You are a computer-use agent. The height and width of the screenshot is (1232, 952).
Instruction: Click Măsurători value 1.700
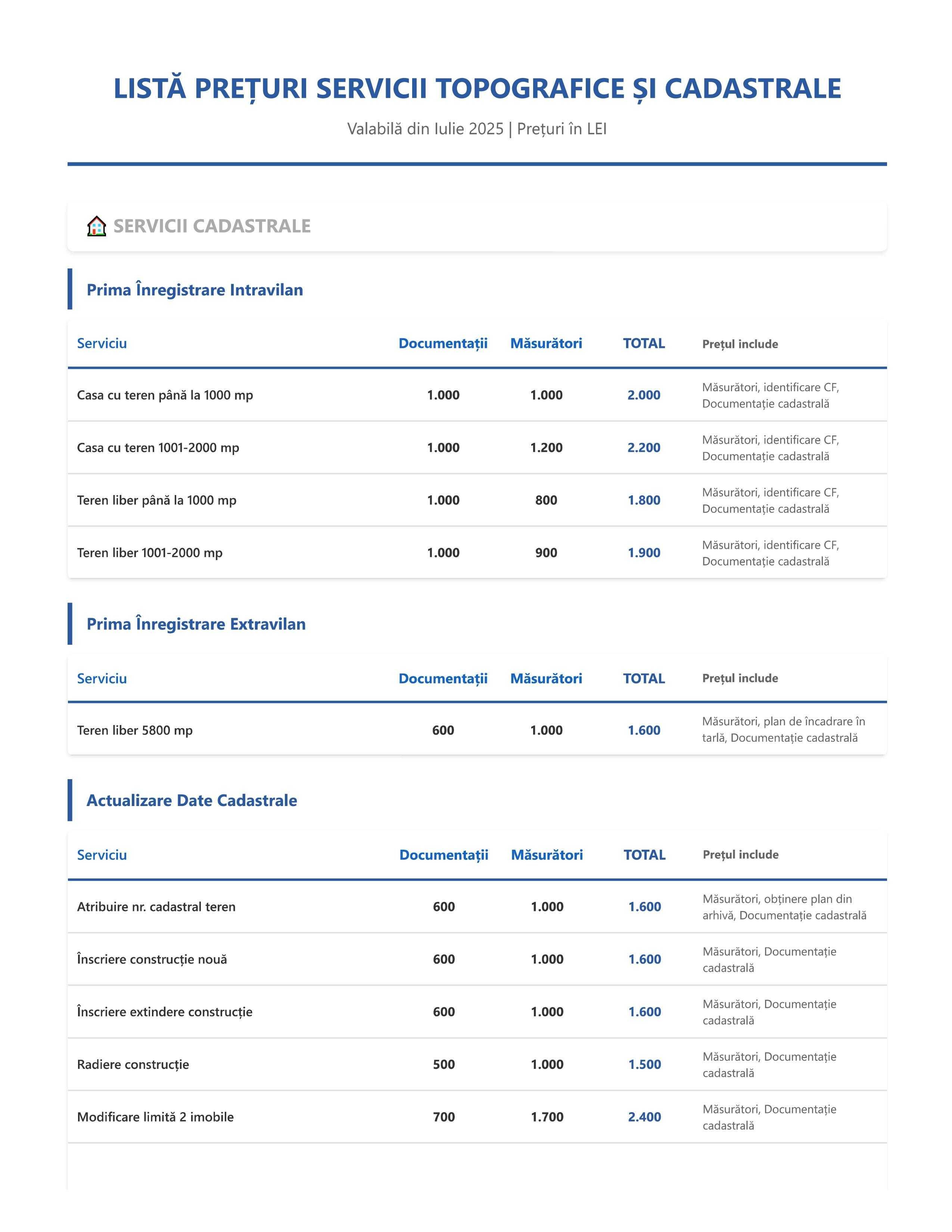tap(547, 1117)
